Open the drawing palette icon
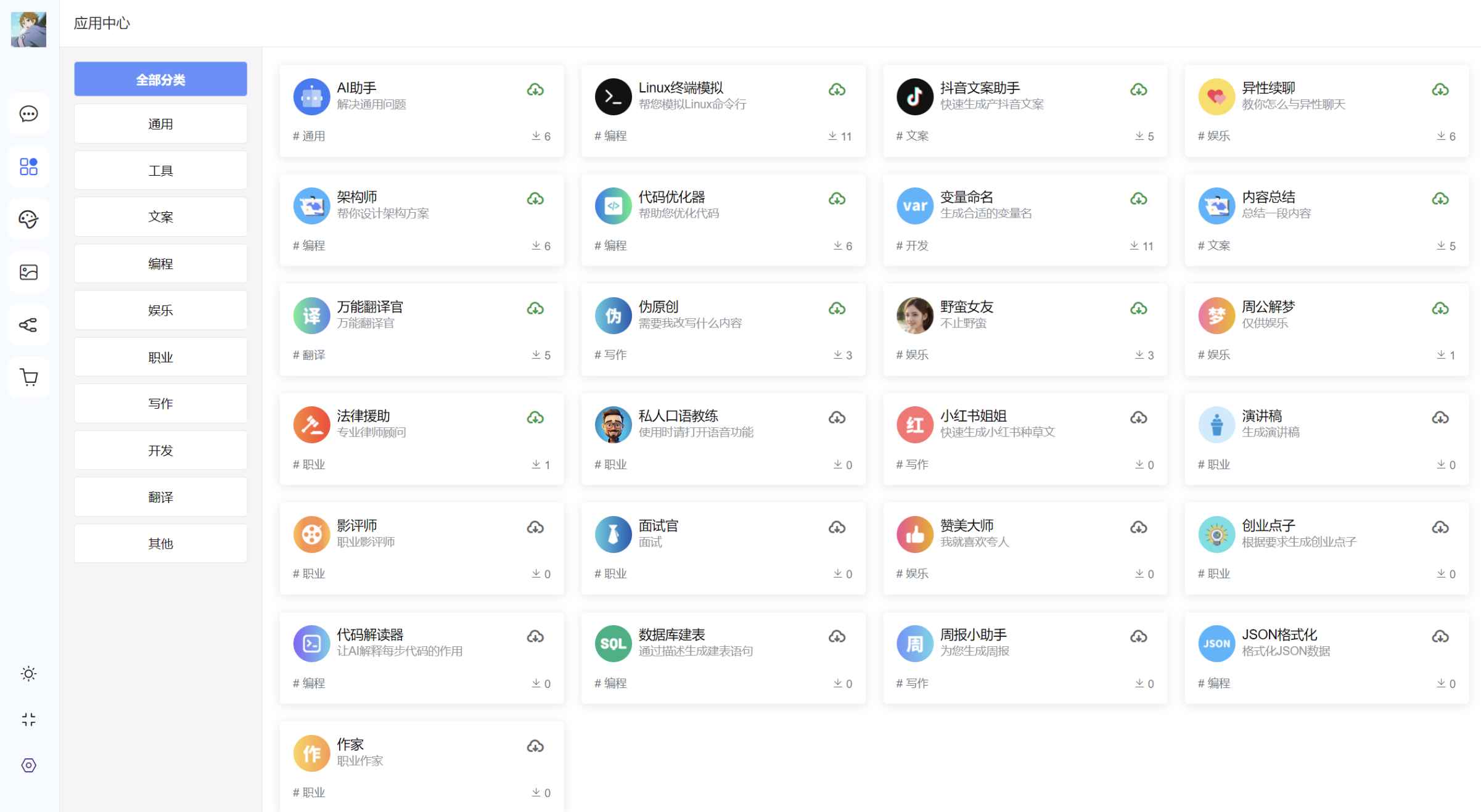Viewport: 1481px width, 812px height. click(28, 219)
